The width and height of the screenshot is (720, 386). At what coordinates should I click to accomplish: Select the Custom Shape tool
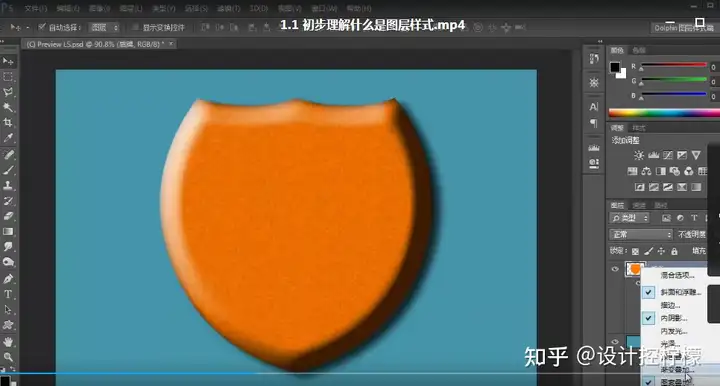[x=8, y=325]
